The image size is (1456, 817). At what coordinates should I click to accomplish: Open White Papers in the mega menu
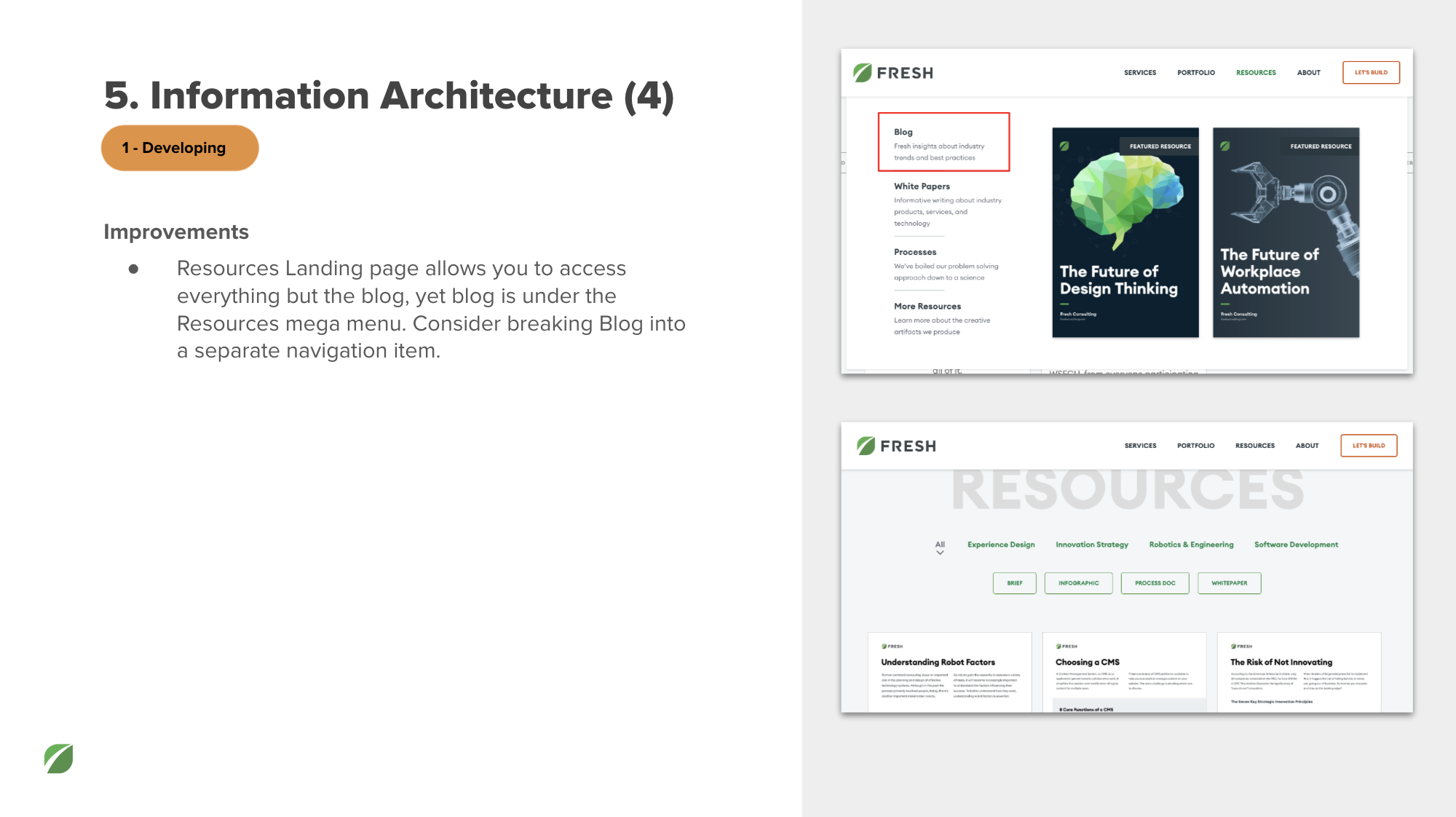point(922,186)
